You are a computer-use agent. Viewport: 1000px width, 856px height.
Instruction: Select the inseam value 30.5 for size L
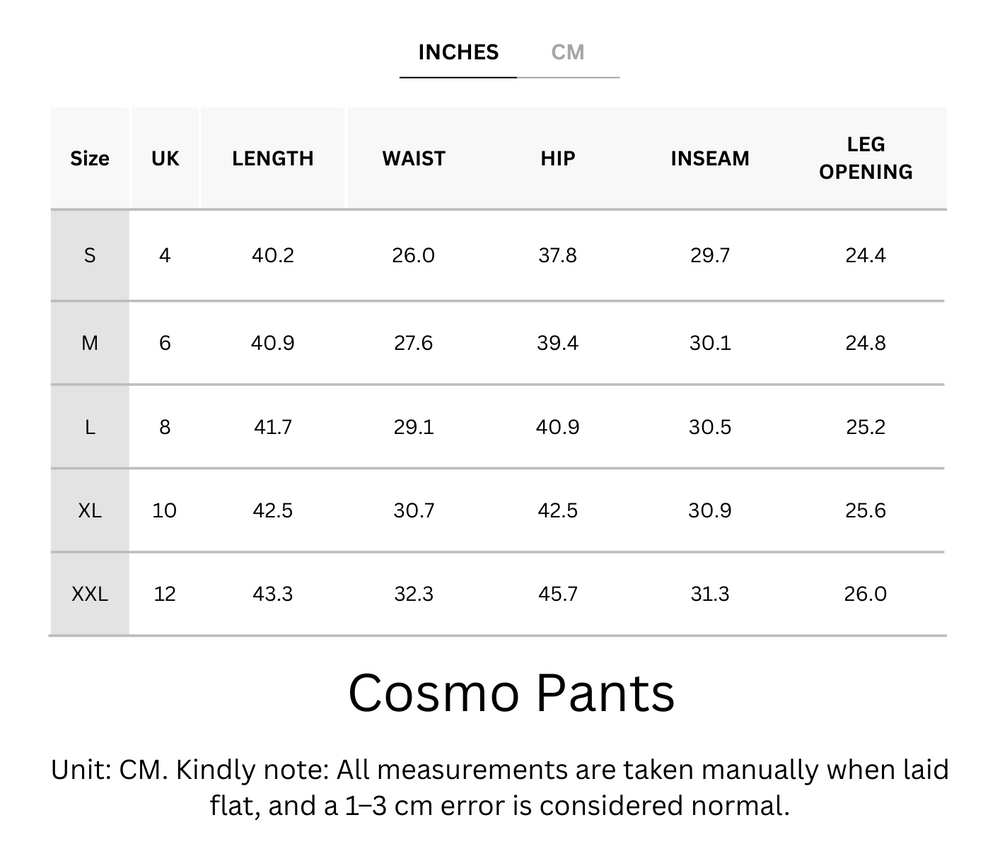coord(709,426)
